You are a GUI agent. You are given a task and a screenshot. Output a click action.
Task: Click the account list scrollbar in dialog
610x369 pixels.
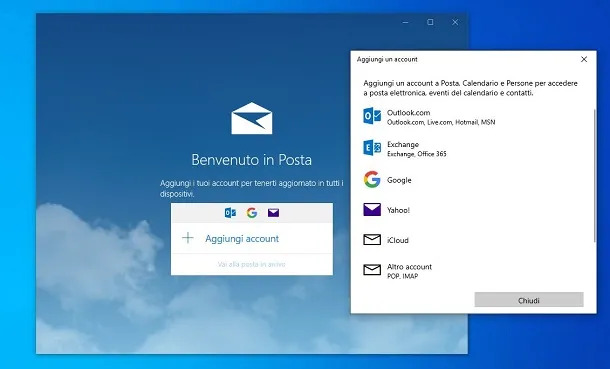594,176
